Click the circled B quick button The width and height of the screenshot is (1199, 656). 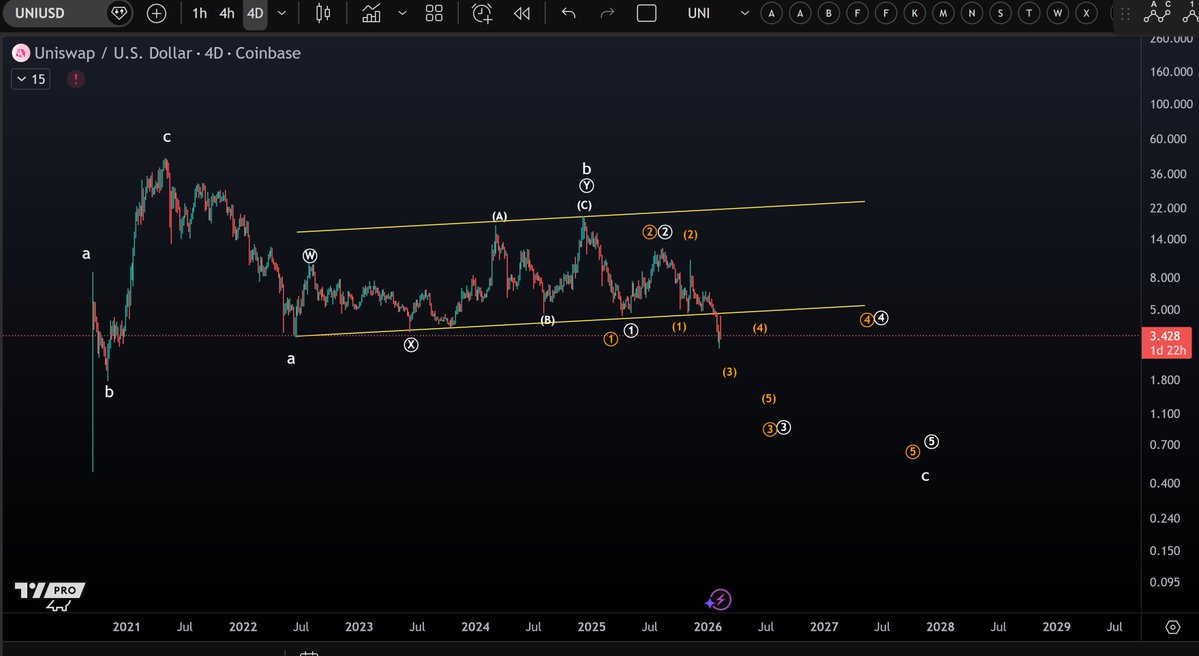(x=829, y=13)
